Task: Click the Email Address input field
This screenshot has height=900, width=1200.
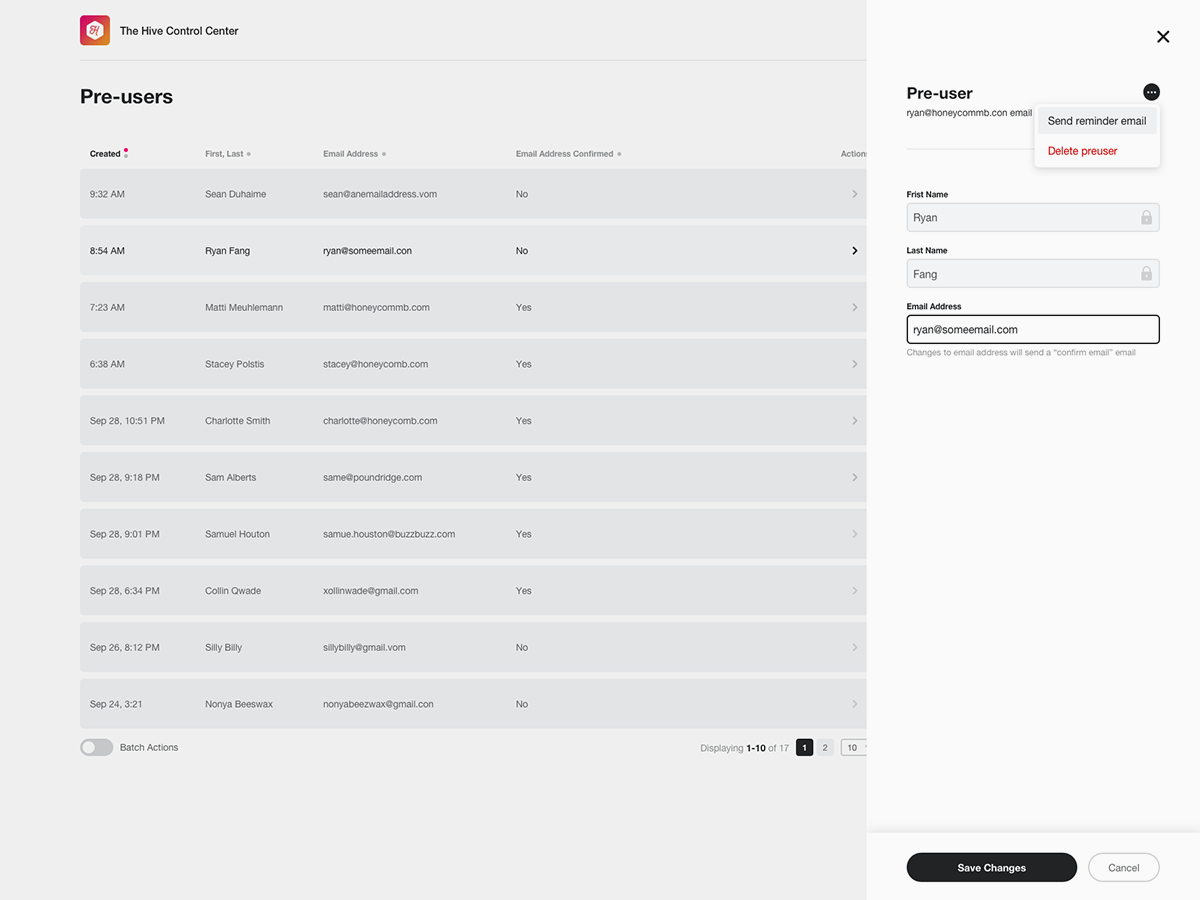Action: click(1032, 329)
